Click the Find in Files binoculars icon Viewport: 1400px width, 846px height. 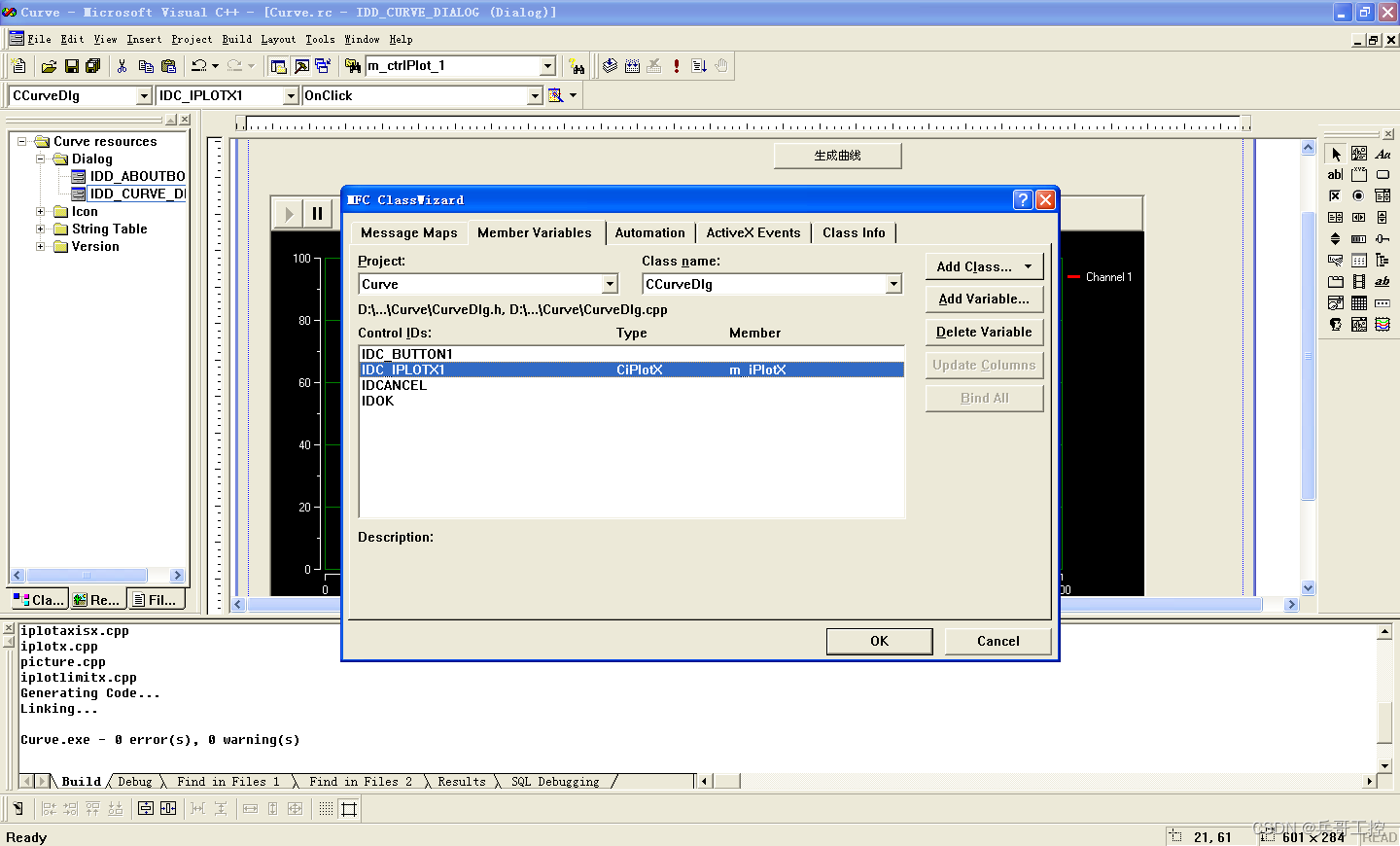click(353, 66)
